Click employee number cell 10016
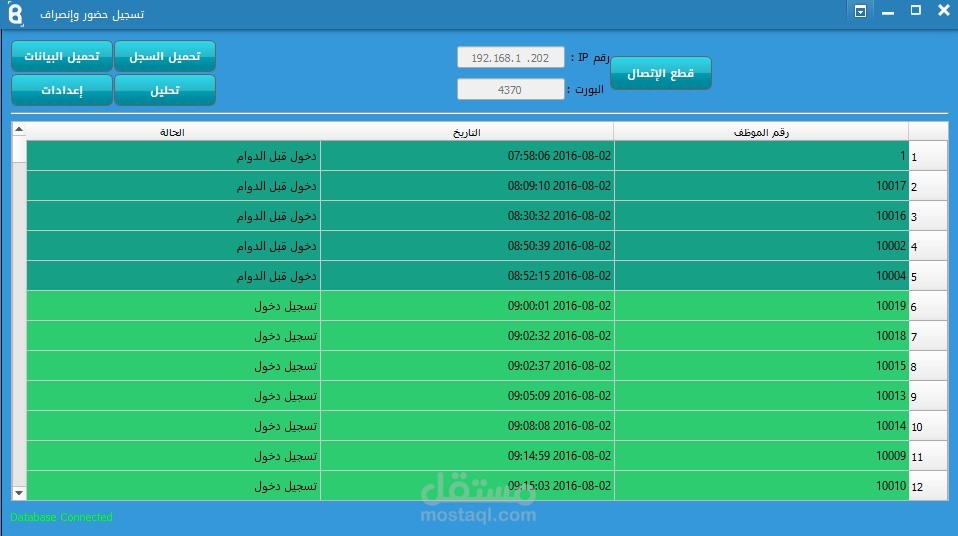958x536 pixels. click(x=761, y=216)
